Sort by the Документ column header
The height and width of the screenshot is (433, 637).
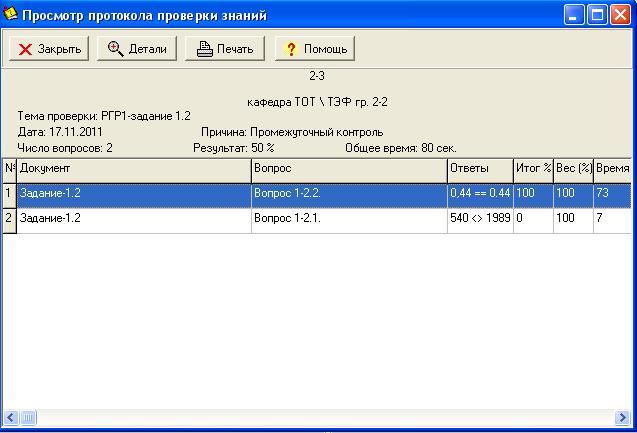pyautogui.click(x=134, y=171)
